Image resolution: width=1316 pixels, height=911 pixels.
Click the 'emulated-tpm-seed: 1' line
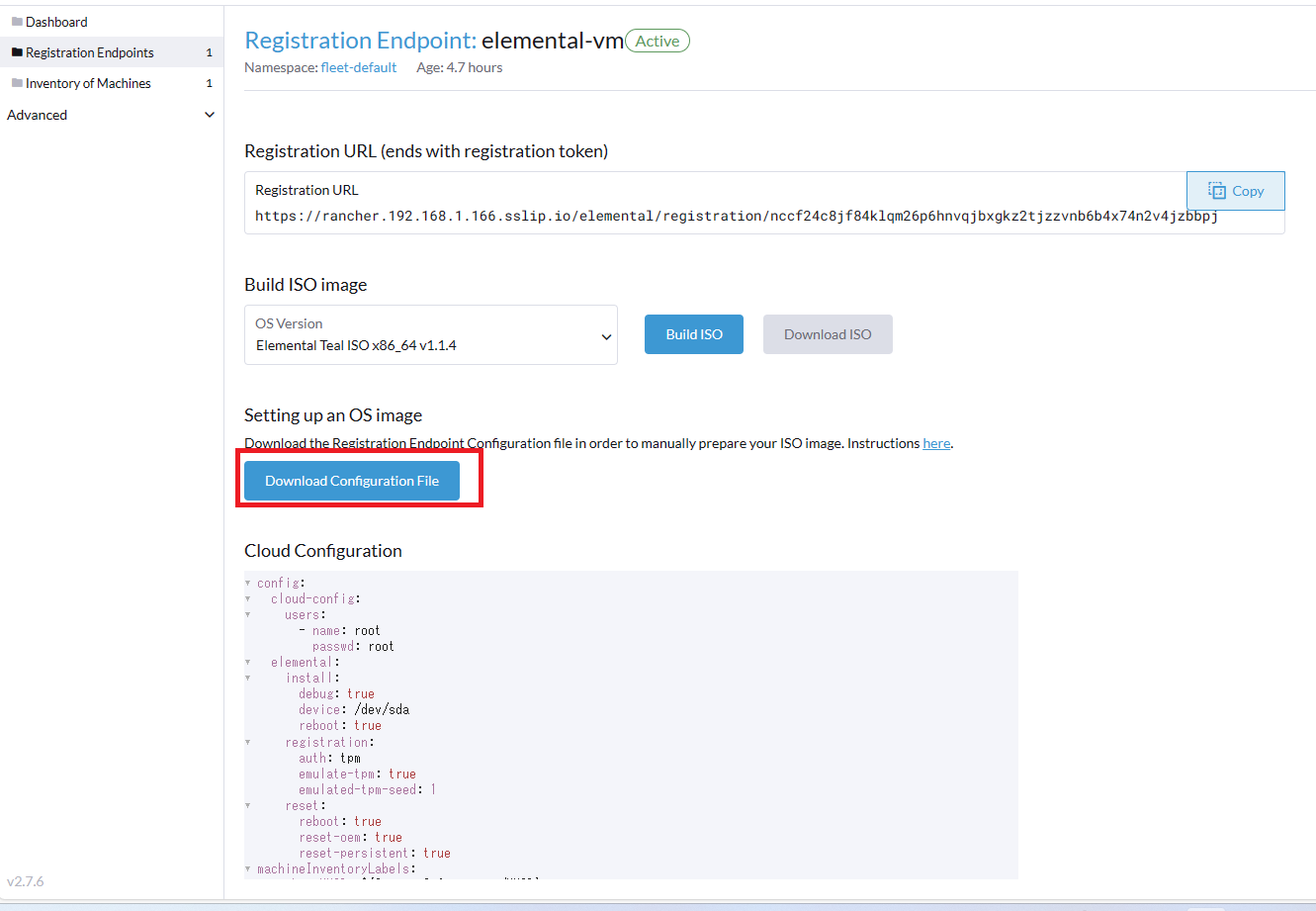tap(368, 789)
